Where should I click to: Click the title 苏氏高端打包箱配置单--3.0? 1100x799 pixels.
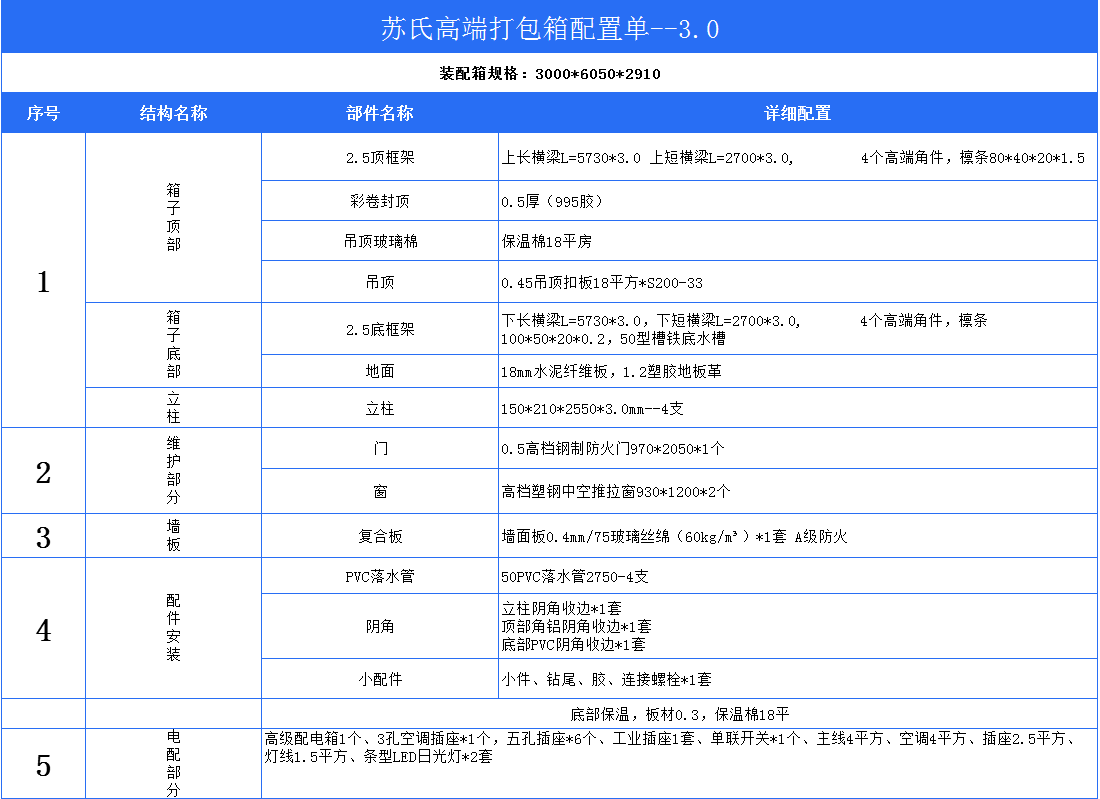click(550, 28)
